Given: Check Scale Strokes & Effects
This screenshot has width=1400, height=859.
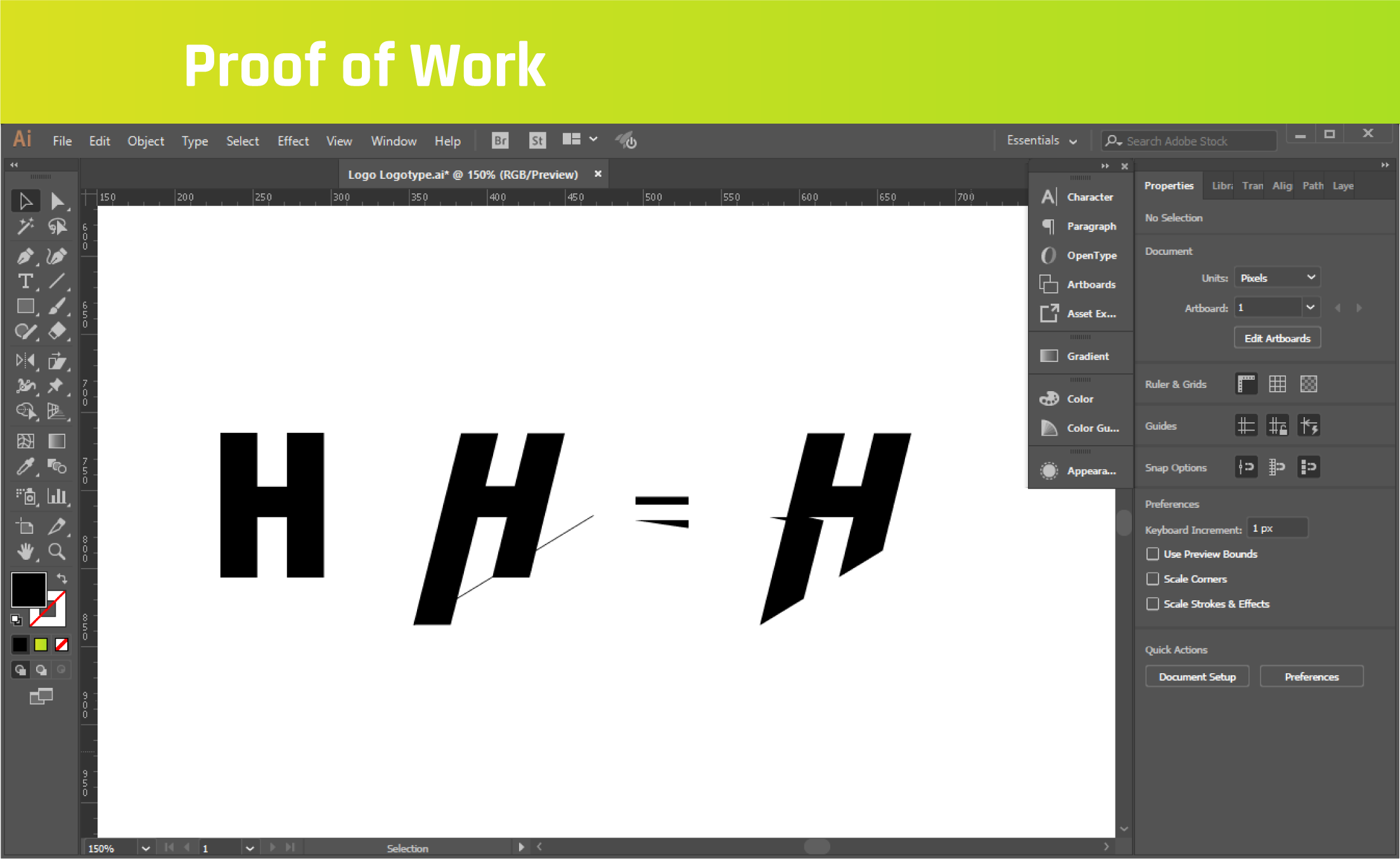Looking at the screenshot, I should click(x=1153, y=604).
